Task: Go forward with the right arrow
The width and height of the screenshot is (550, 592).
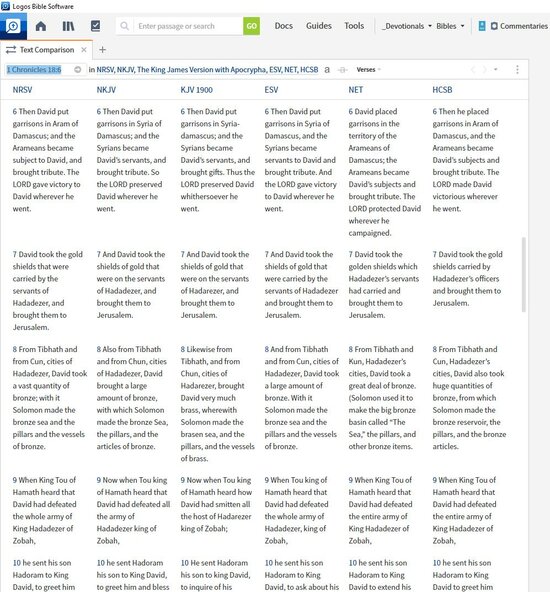Action: [x=484, y=69]
